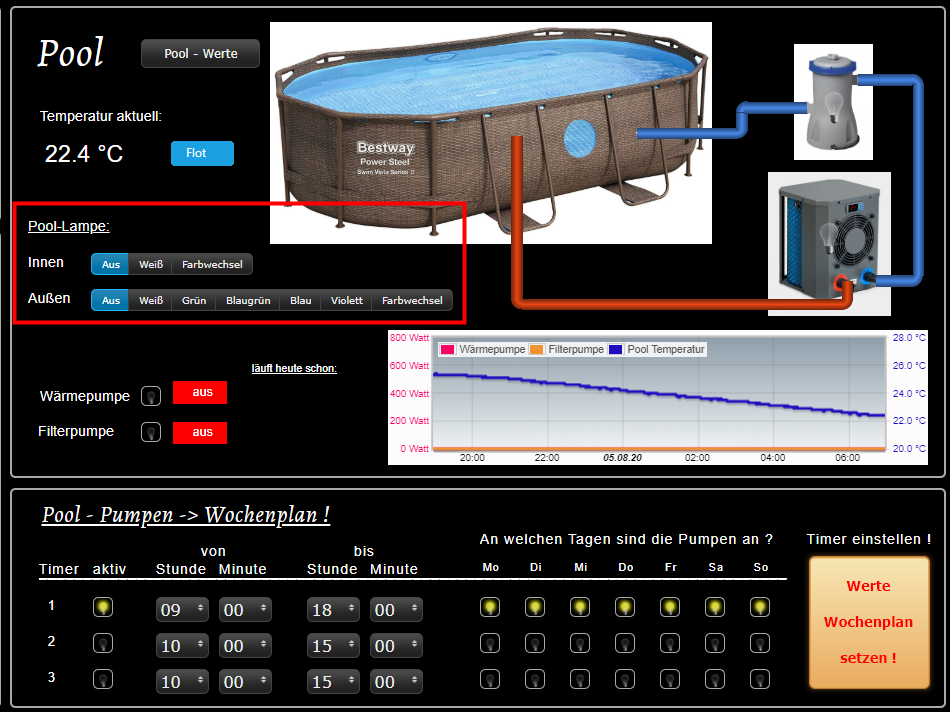
Task: Set Innen pool lamp to Farbwechsel
Action: pos(212,264)
